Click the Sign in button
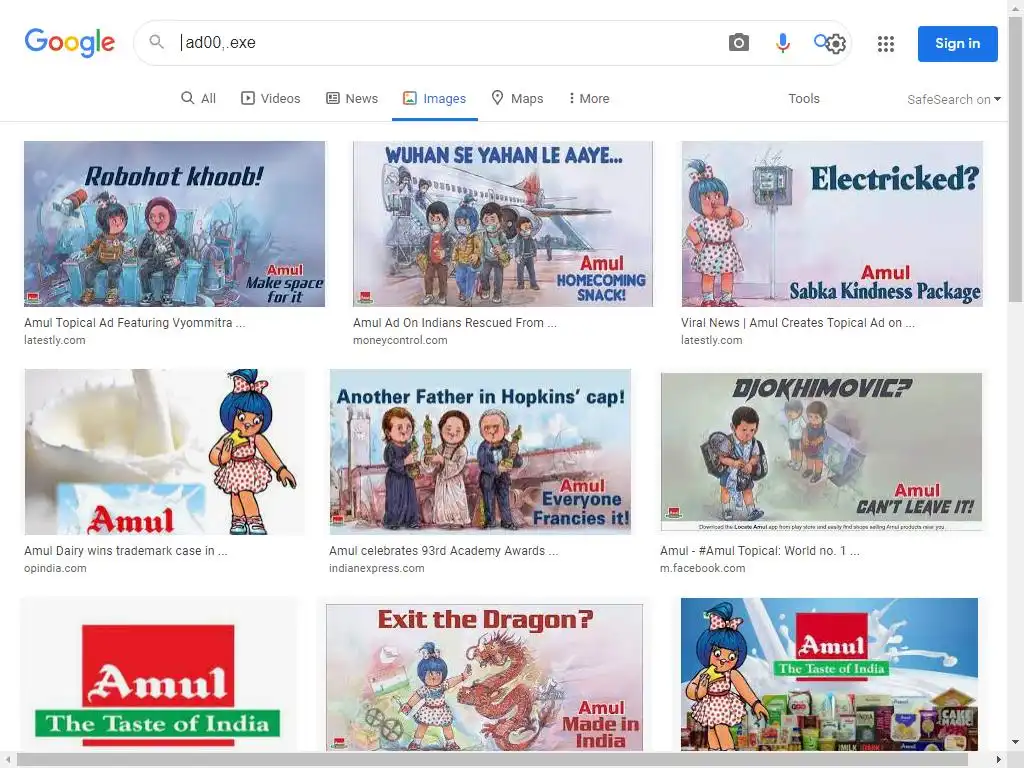The width and height of the screenshot is (1024, 768). click(x=957, y=44)
